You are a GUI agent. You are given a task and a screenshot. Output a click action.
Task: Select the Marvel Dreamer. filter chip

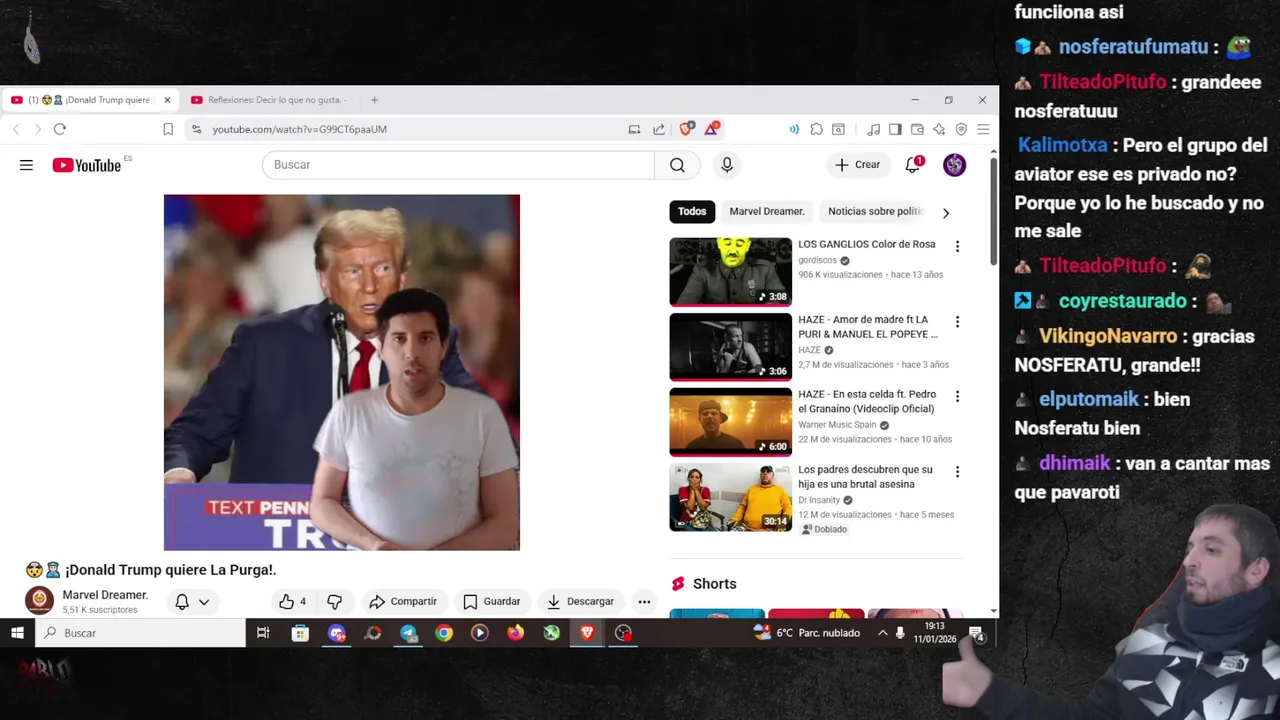tap(767, 211)
